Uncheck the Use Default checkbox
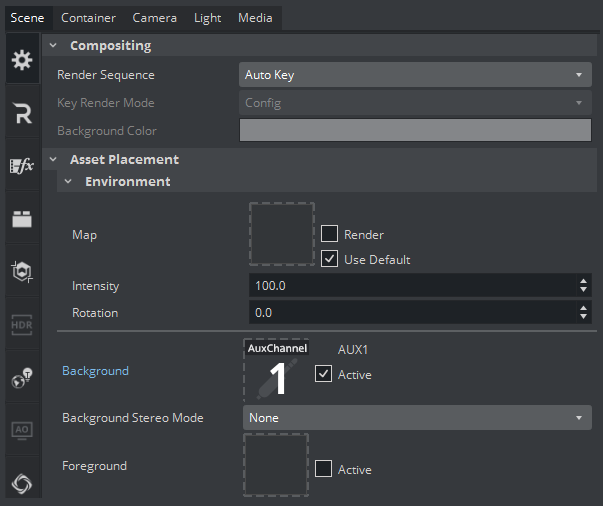The width and height of the screenshot is (603, 506). click(x=329, y=259)
